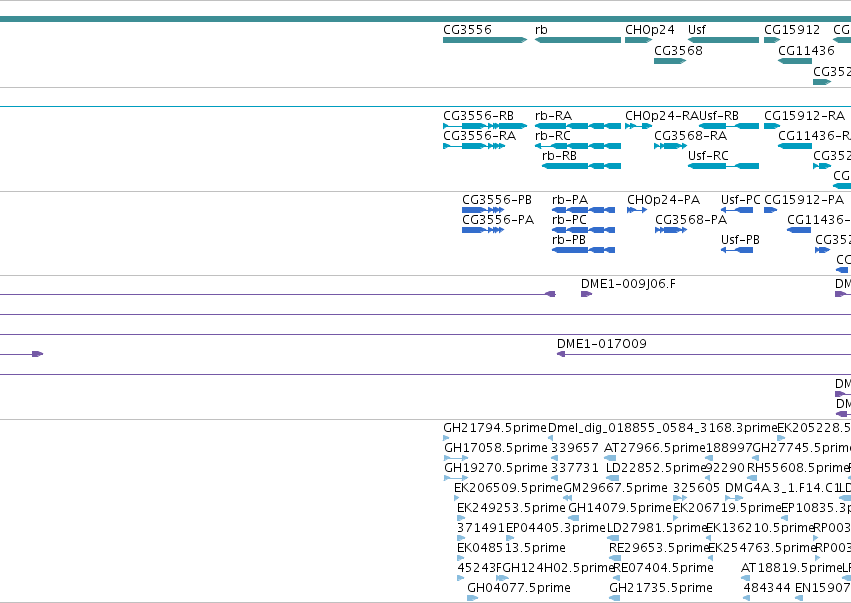851x603 pixels.
Task: Open EST label EP04405.3prime
Action: pos(555,528)
